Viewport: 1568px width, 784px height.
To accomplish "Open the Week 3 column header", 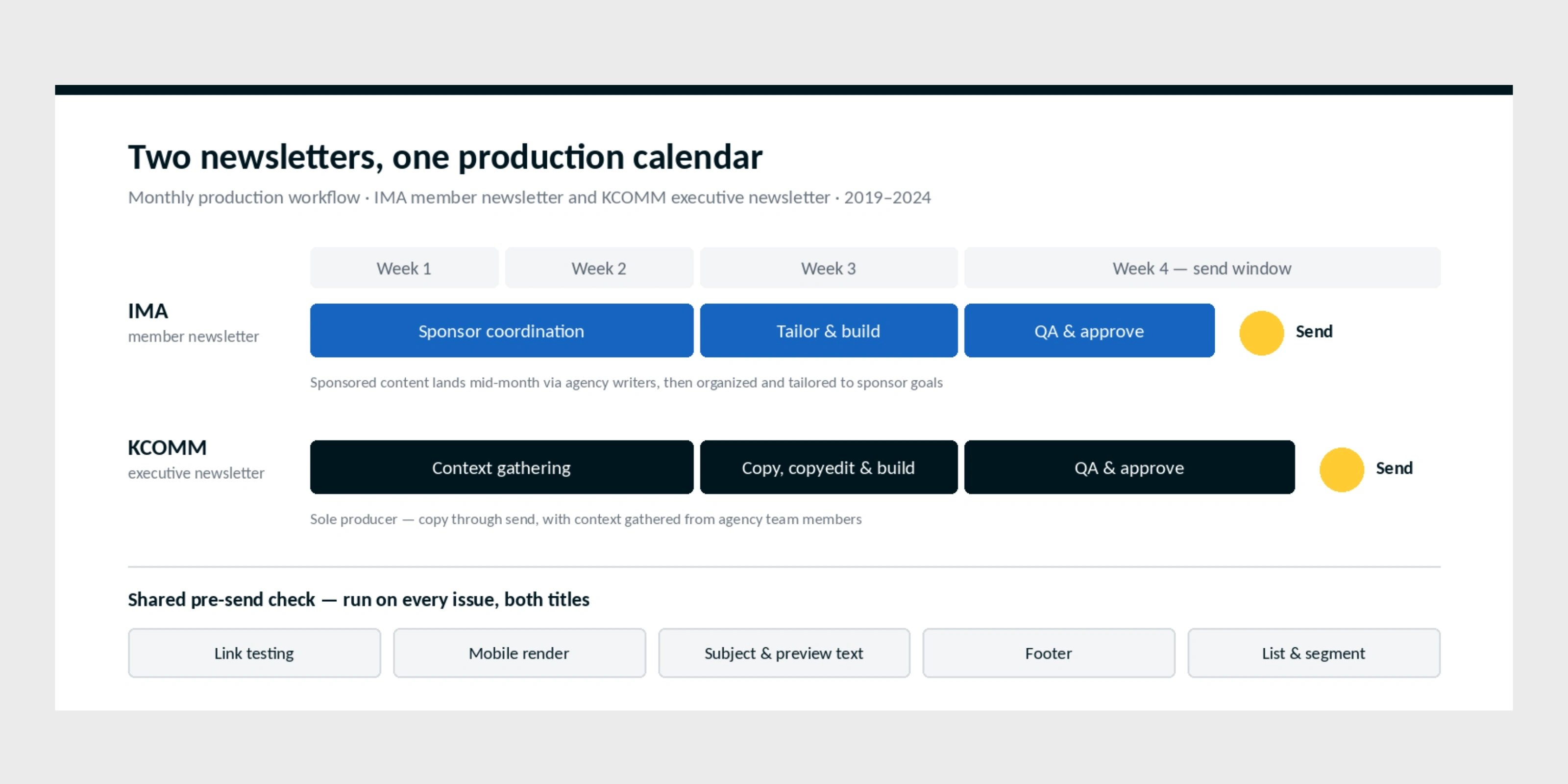I will [x=829, y=268].
